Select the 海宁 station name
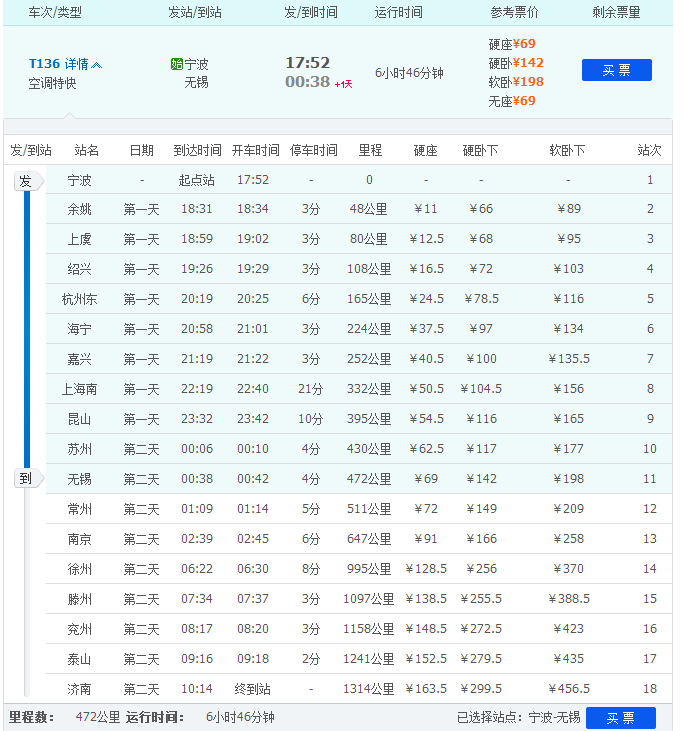This screenshot has width=683, height=731. [79, 329]
